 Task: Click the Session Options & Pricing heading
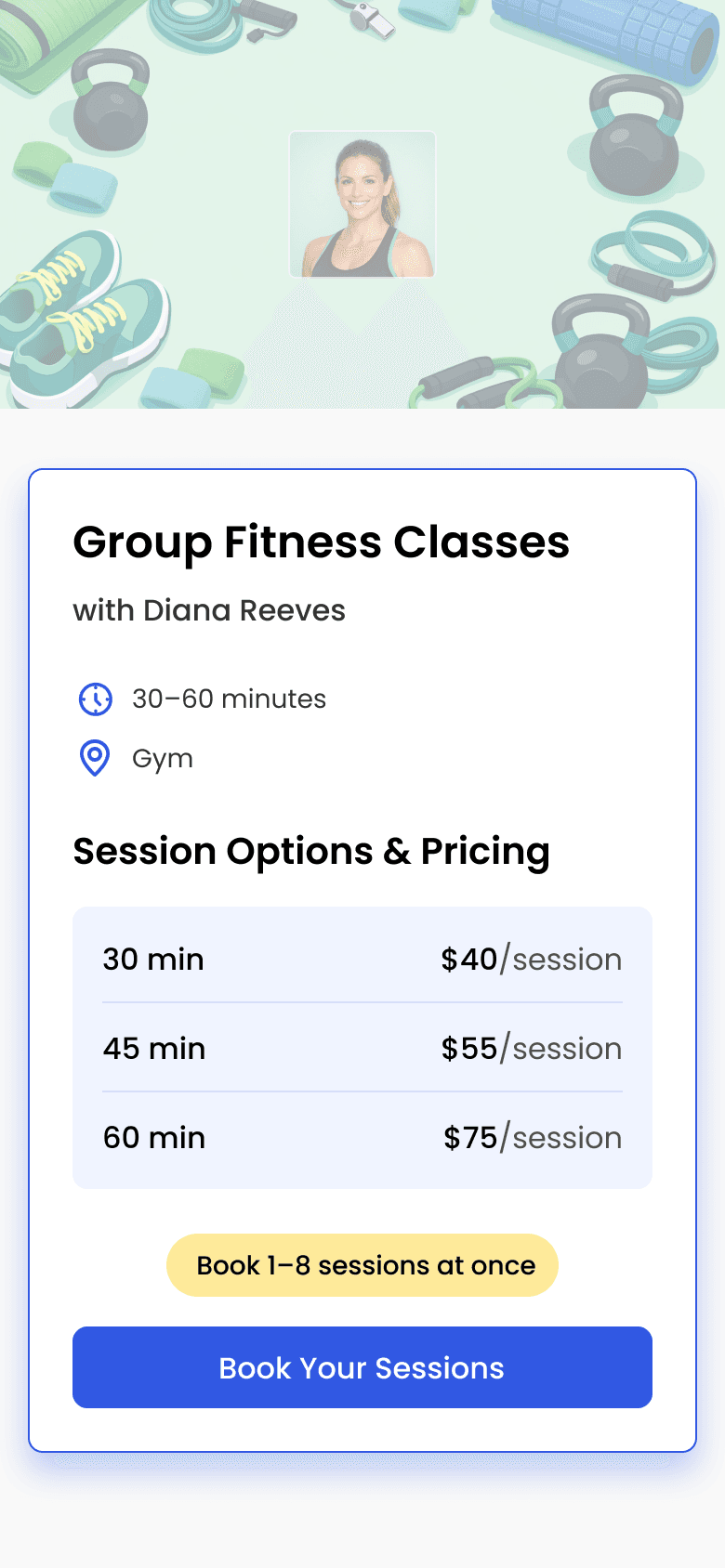click(x=311, y=851)
